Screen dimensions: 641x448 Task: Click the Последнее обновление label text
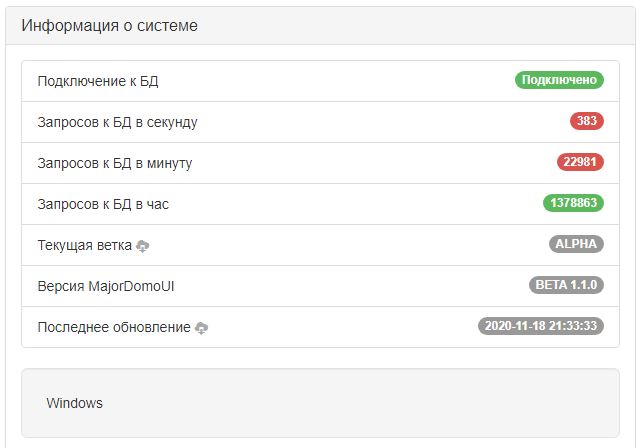tap(113, 327)
